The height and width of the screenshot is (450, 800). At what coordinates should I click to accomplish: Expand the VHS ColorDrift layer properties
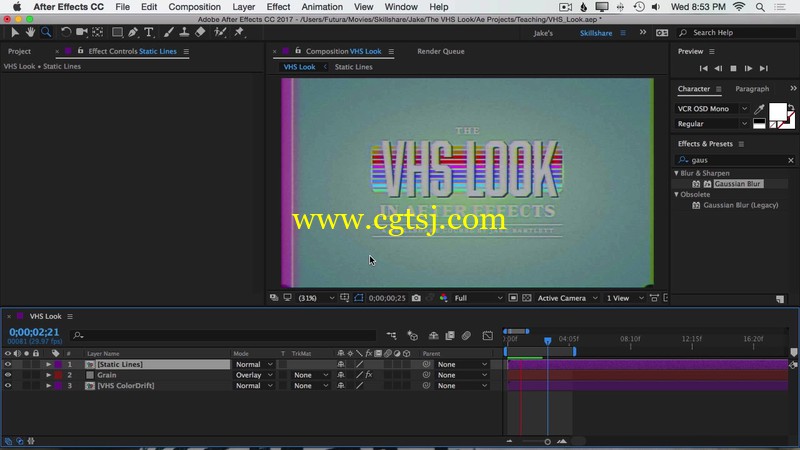[48, 386]
